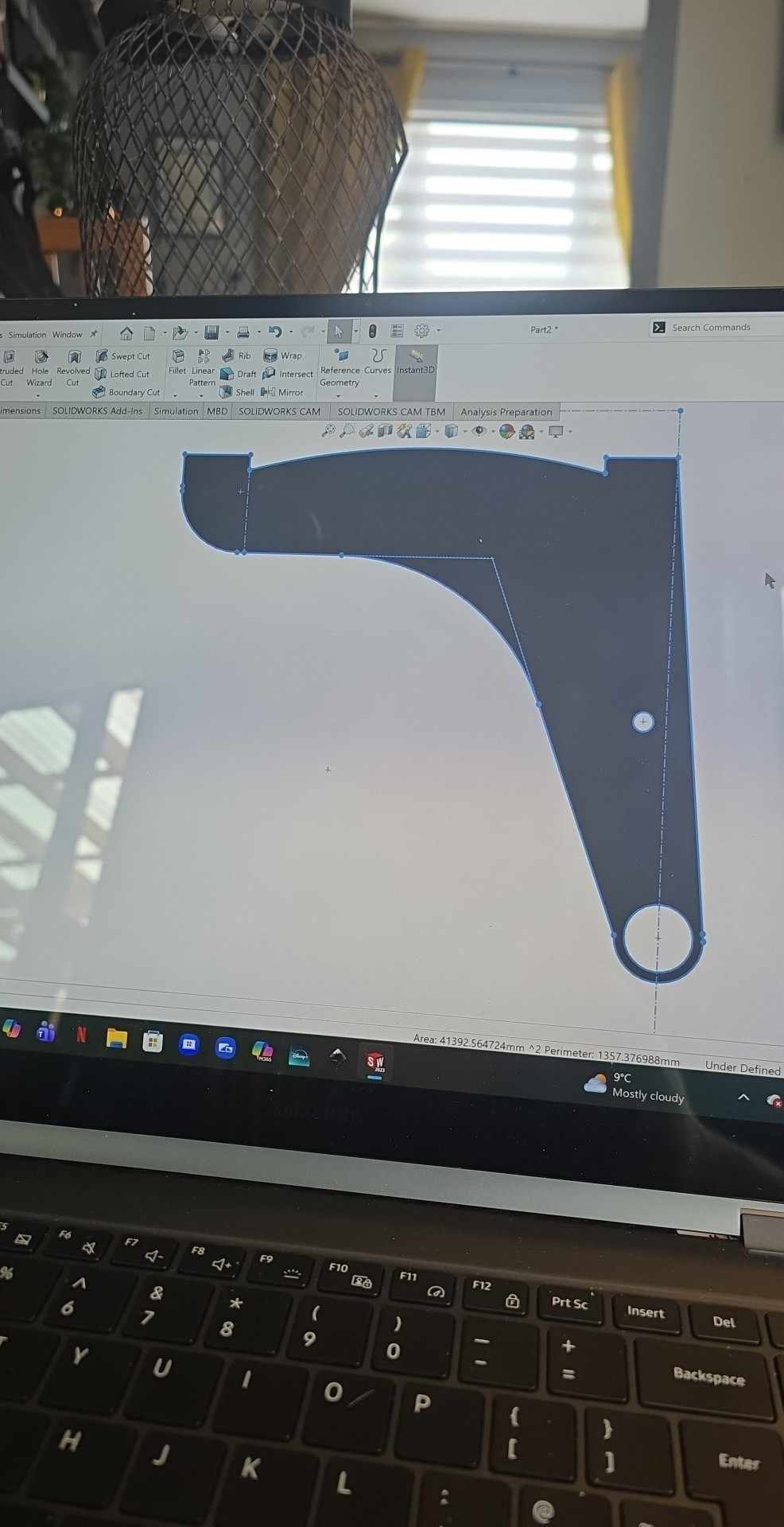Open Section View in heads-up toolbar

coord(385,431)
